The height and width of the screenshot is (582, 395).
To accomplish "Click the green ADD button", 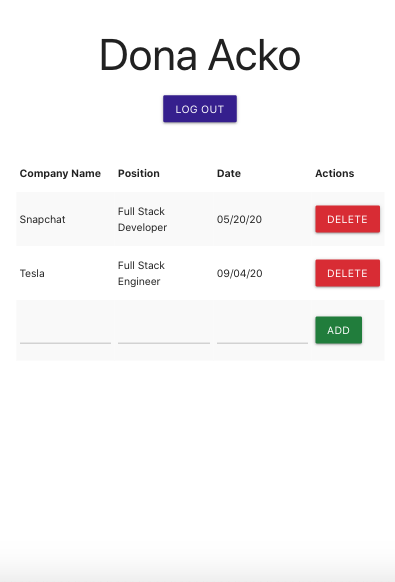I will tap(339, 330).
